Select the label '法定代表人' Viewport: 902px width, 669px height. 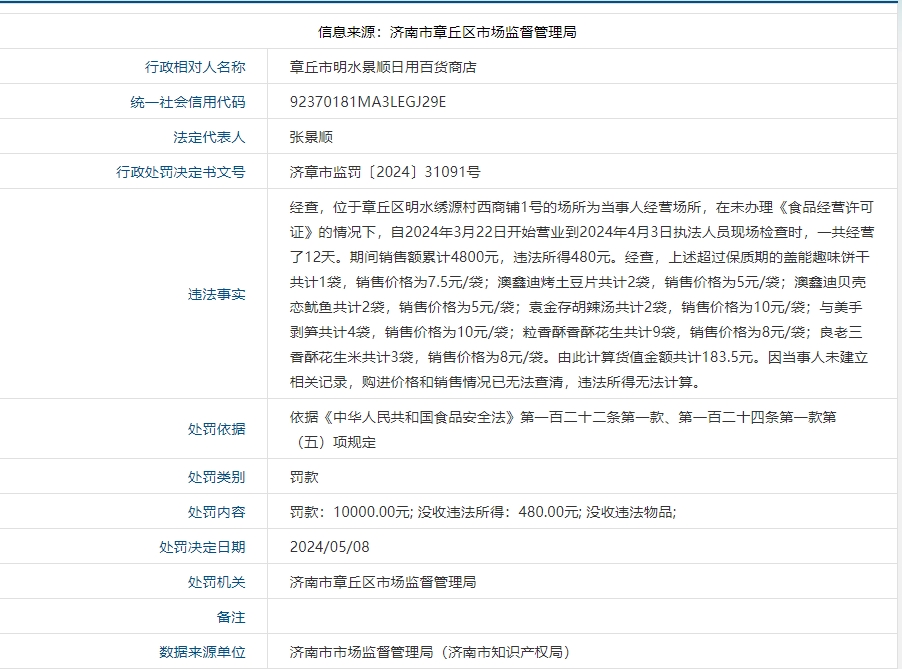[x=209, y=137]
